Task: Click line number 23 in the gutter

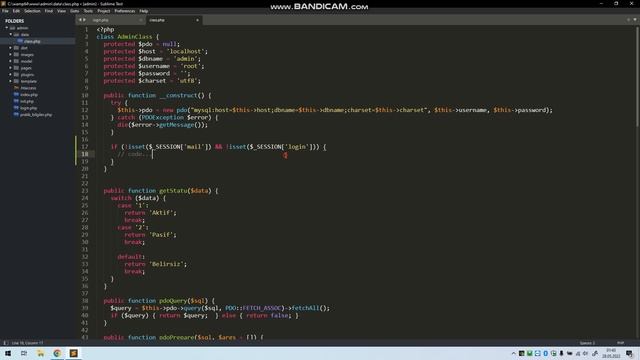Action: pyautogui.click(x=84, y=191)
